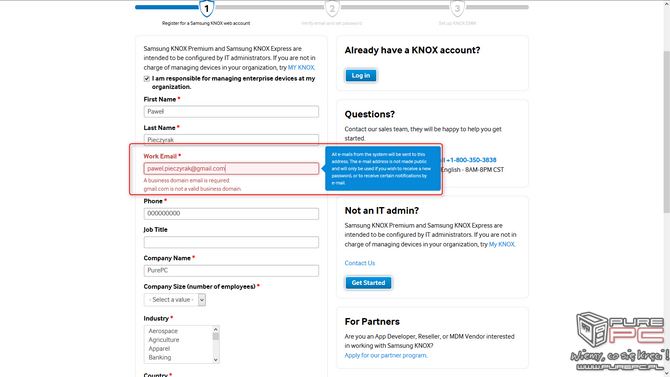Click the Company Name field
The image size is (670, 377).
[x=231, y=271]
